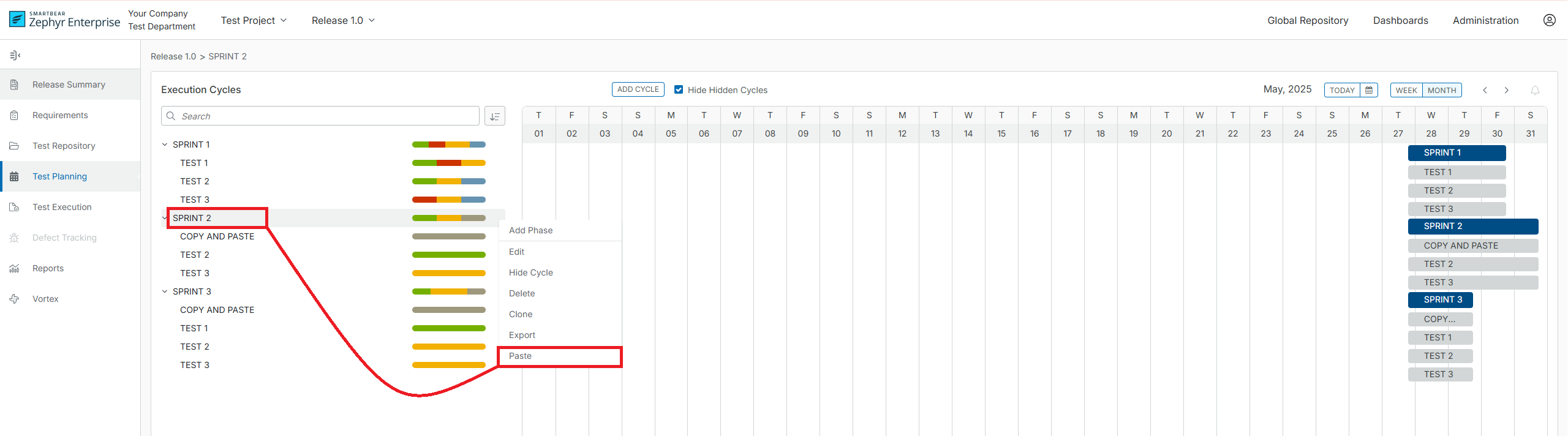
Task: Click the notification bell icon
Action: click(x=1535, y=90)
